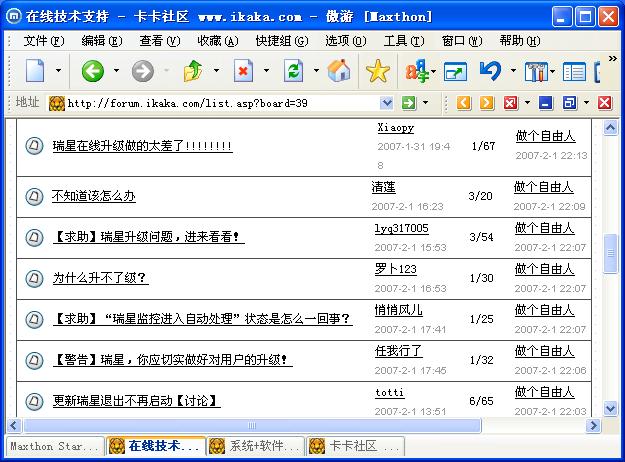Viewport: 625px width, 462px height.
Task: Click the lion site icon in address bar
Action: coord(57,104)
